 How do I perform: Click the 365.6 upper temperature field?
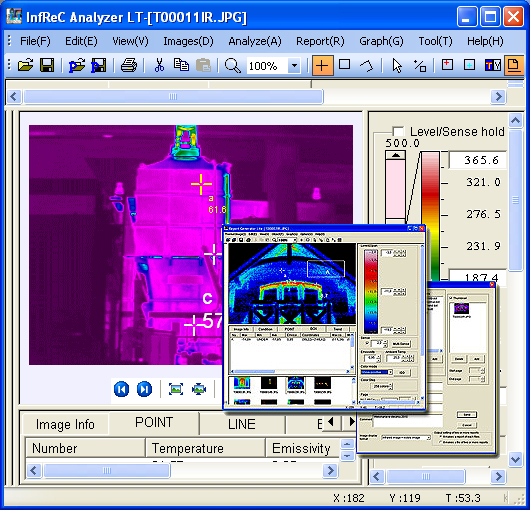tap(478, 160)
